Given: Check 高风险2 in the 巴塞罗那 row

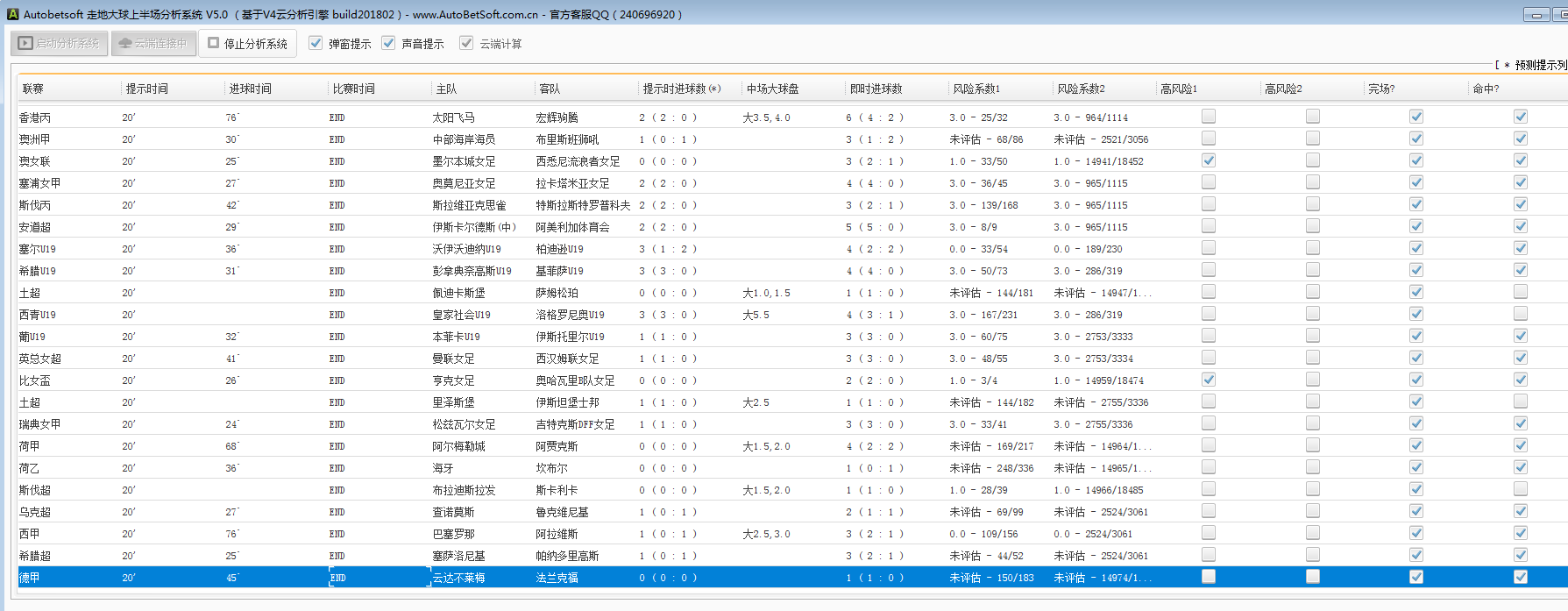Looking at the screenshot, I should [x=1312, y=533].
